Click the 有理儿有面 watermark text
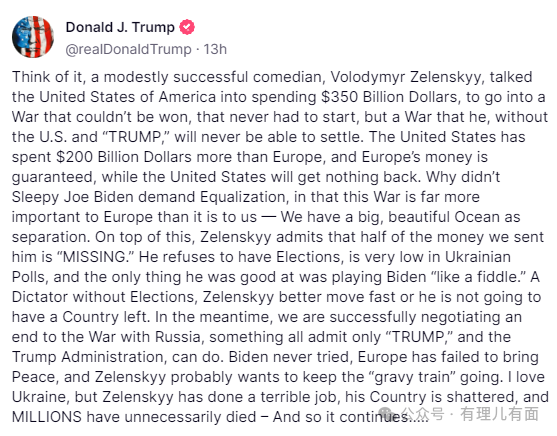 click(499, 414)
